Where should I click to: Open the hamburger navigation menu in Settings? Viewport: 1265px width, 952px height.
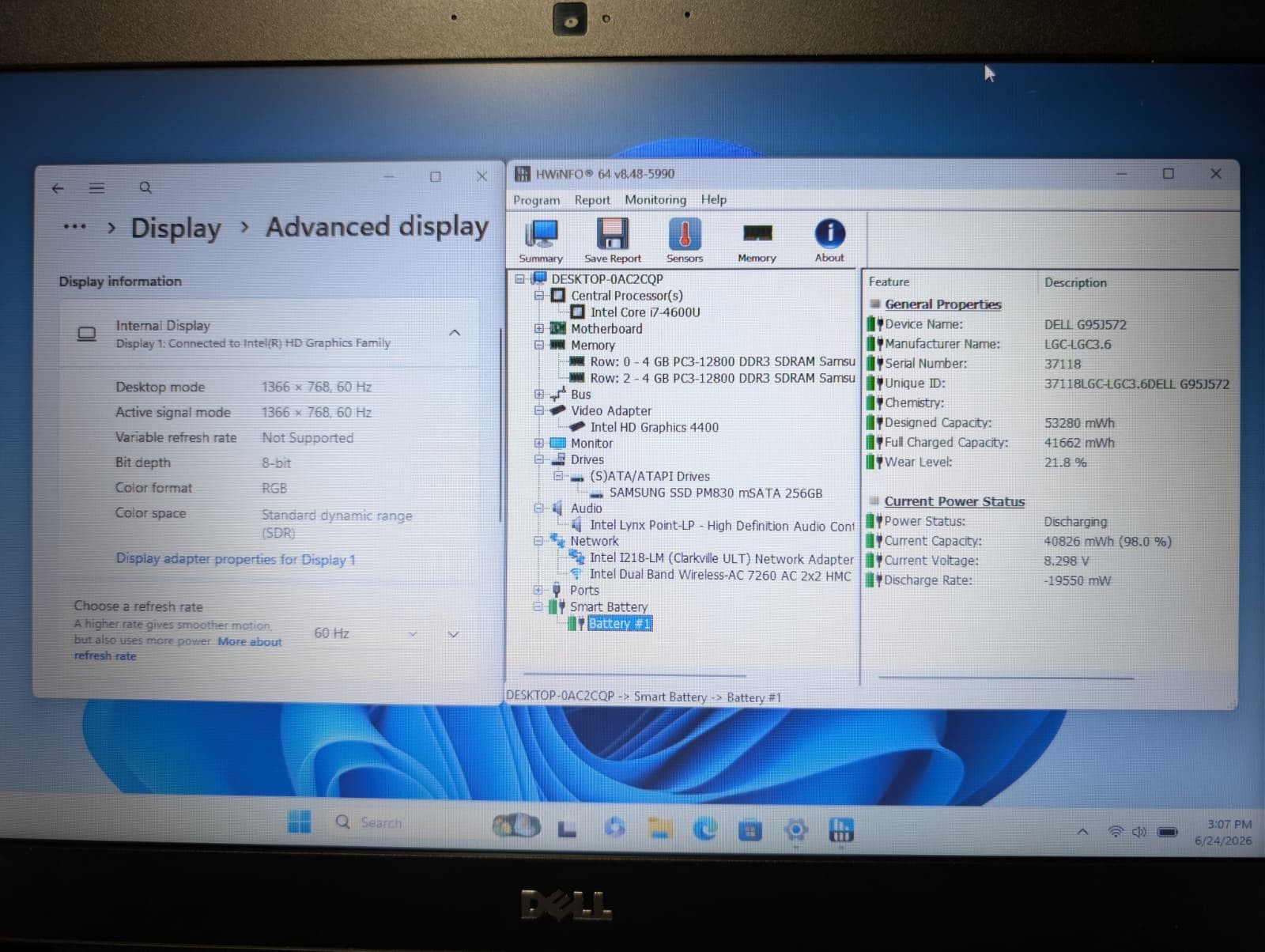96,188
